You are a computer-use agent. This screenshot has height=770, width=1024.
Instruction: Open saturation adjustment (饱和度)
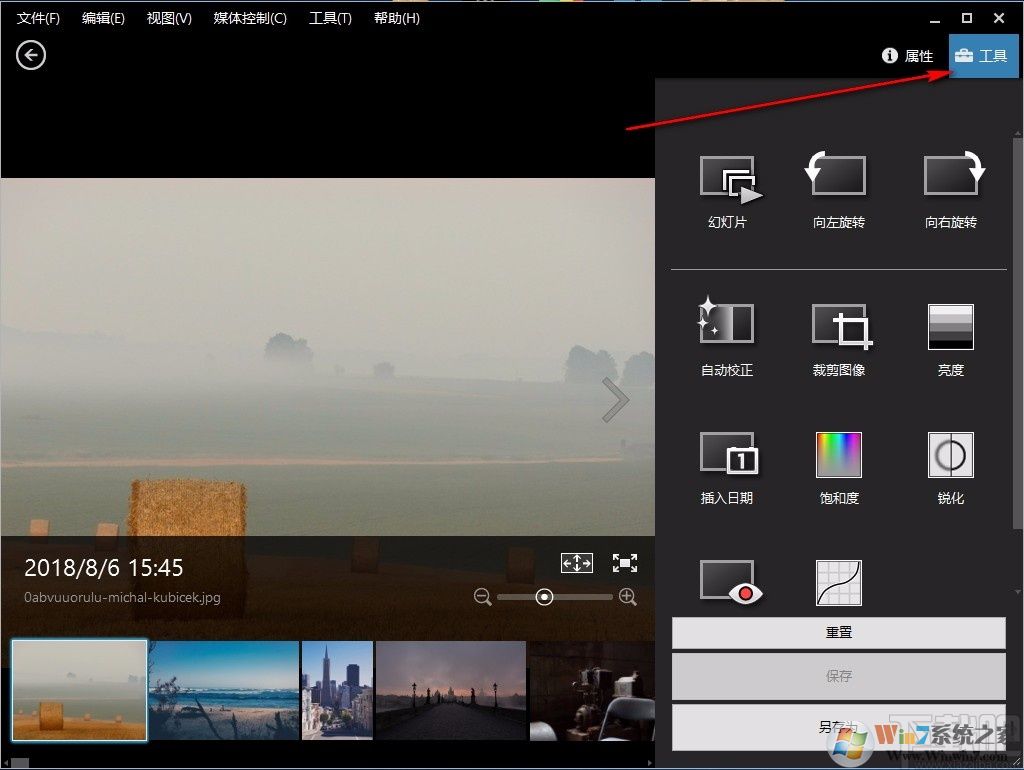pyautogui.click(x=839, y=468)
